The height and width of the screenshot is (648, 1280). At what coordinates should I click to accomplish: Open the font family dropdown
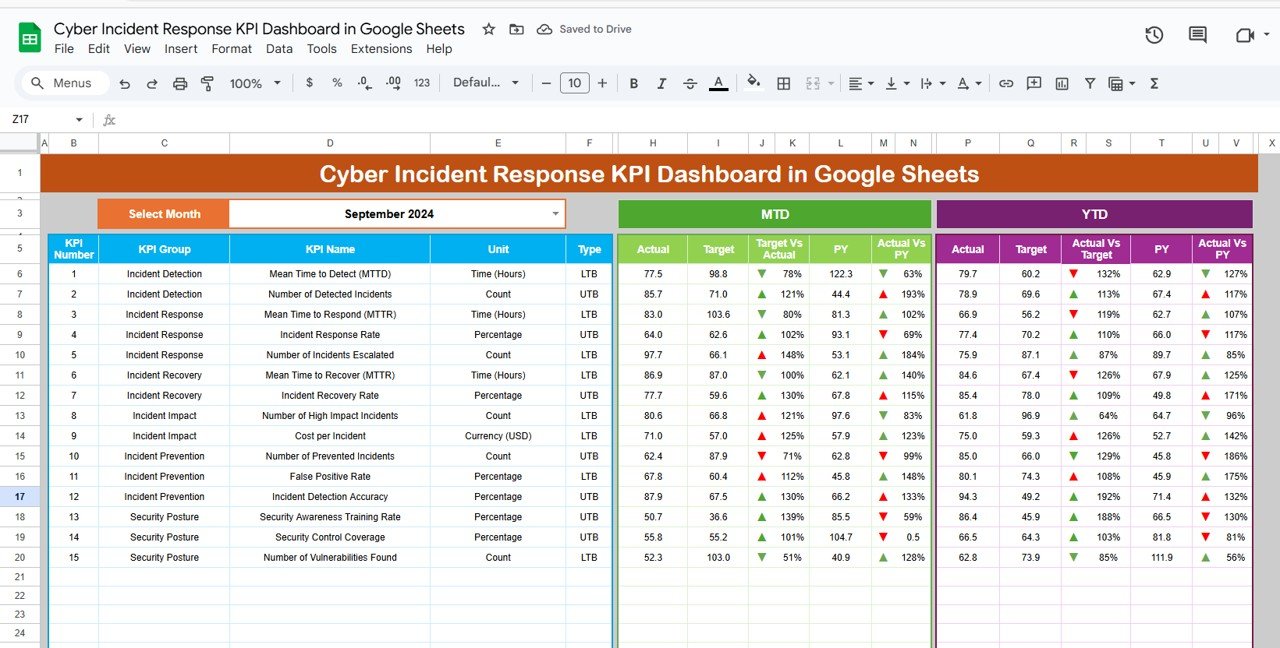486,83
